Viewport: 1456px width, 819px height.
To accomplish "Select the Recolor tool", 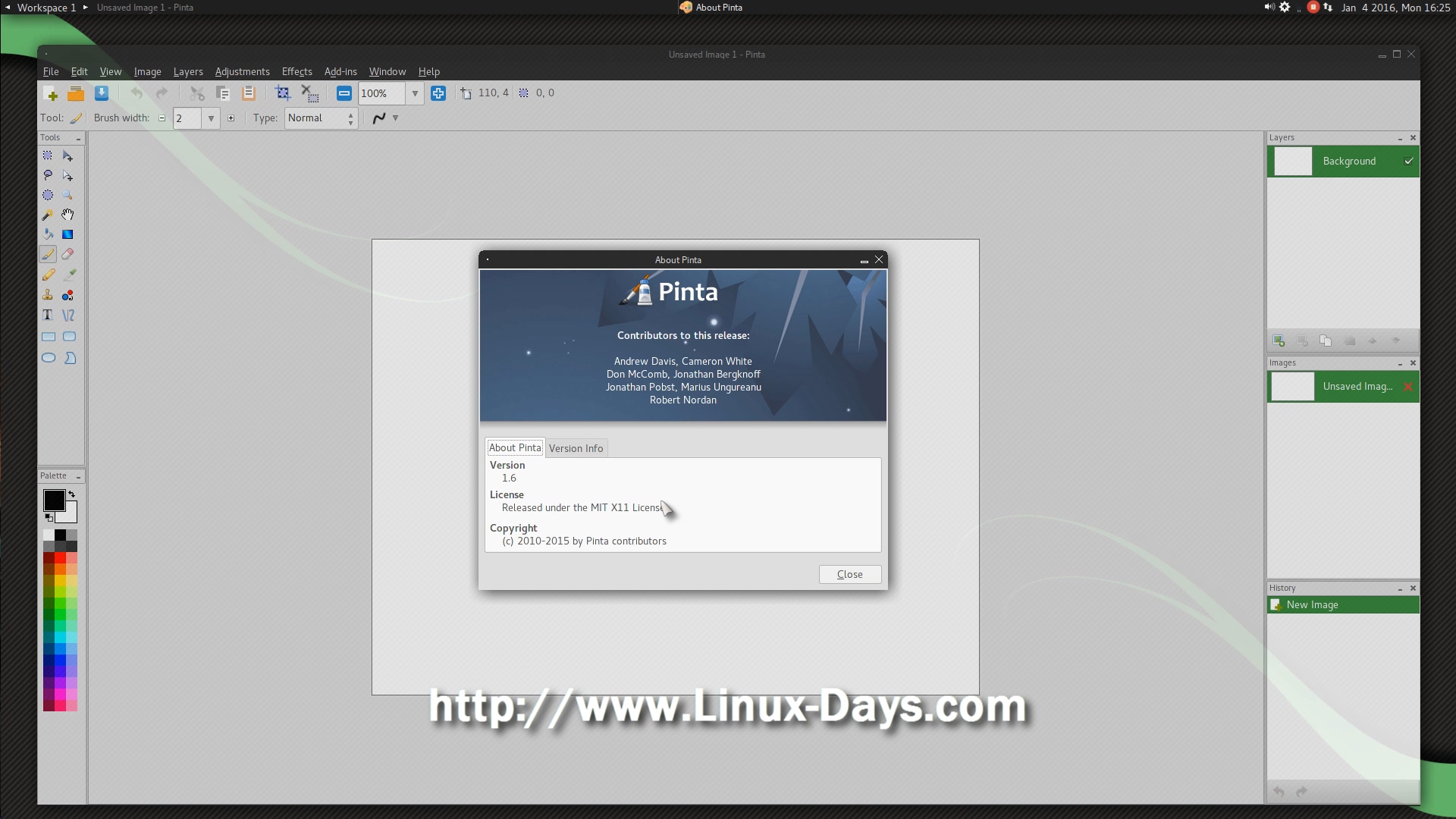I will coord(68,295).
